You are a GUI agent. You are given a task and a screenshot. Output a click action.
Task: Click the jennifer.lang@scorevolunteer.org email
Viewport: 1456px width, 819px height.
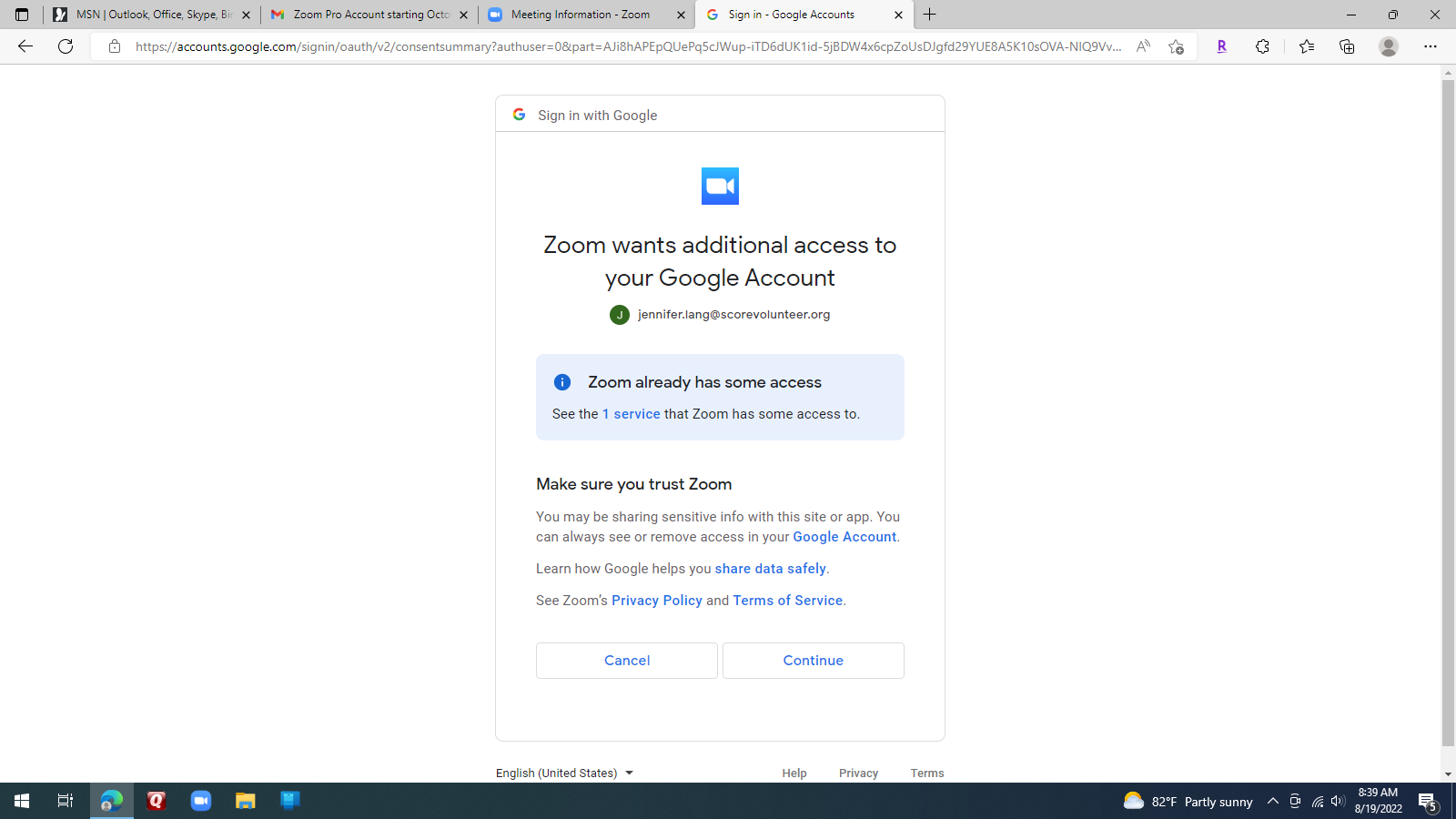pyautogui.click(x=734, y=315)
